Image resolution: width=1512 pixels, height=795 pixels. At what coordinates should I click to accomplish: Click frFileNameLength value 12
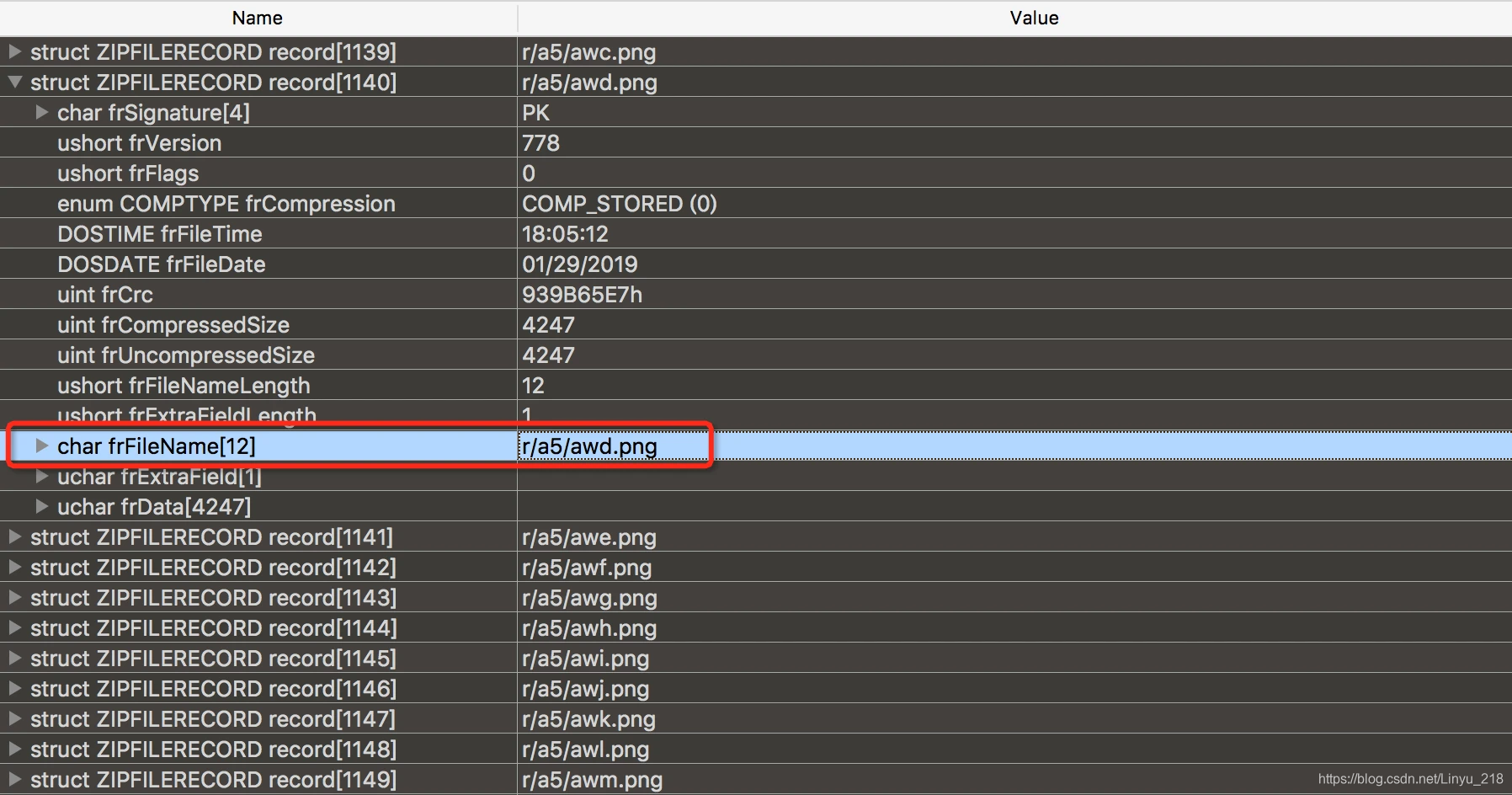tap(533, 386)
